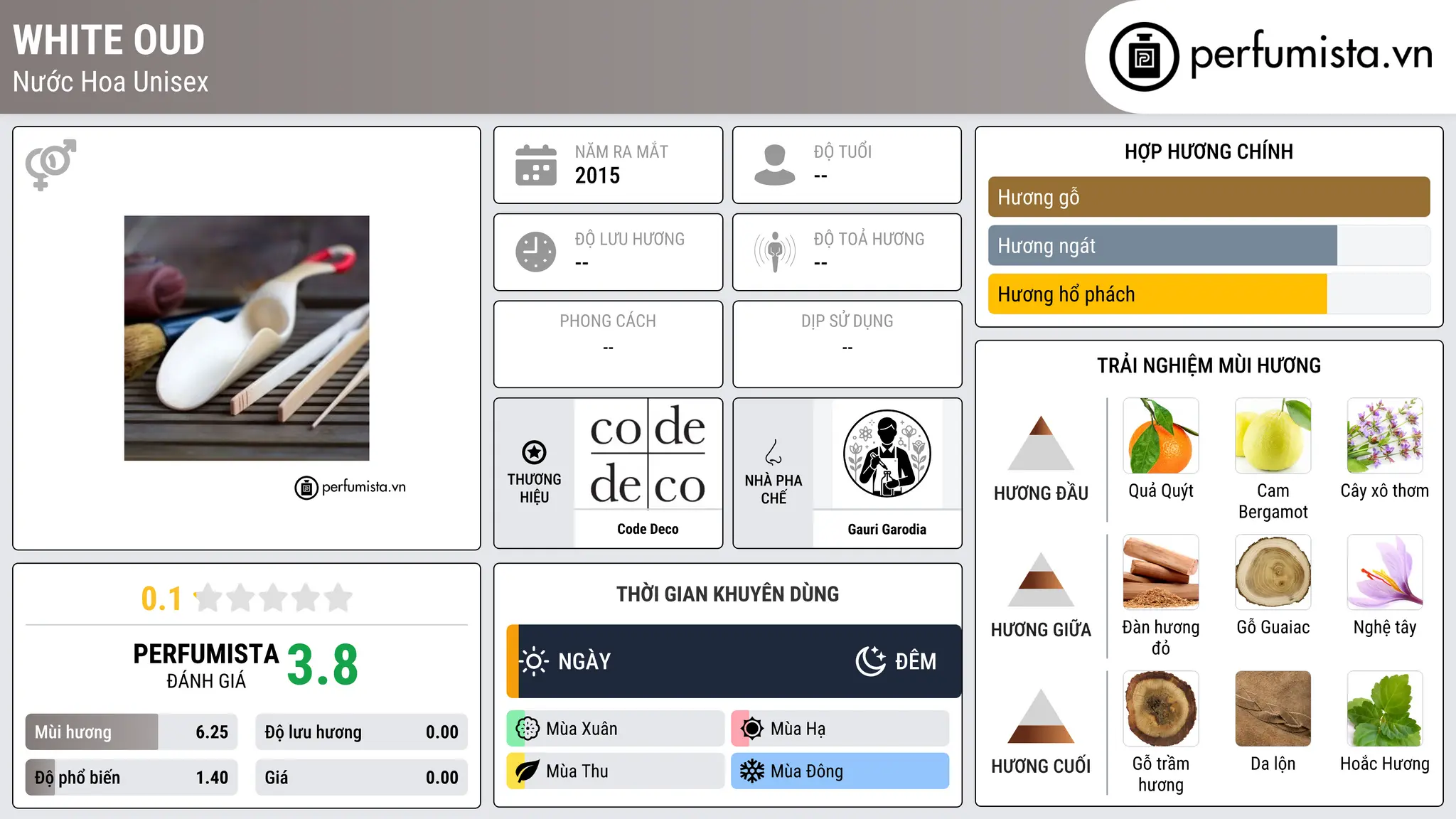Click the star badge icon above Thương hiệu
This screenshot has width=1456, height=819.
point(534,452)
